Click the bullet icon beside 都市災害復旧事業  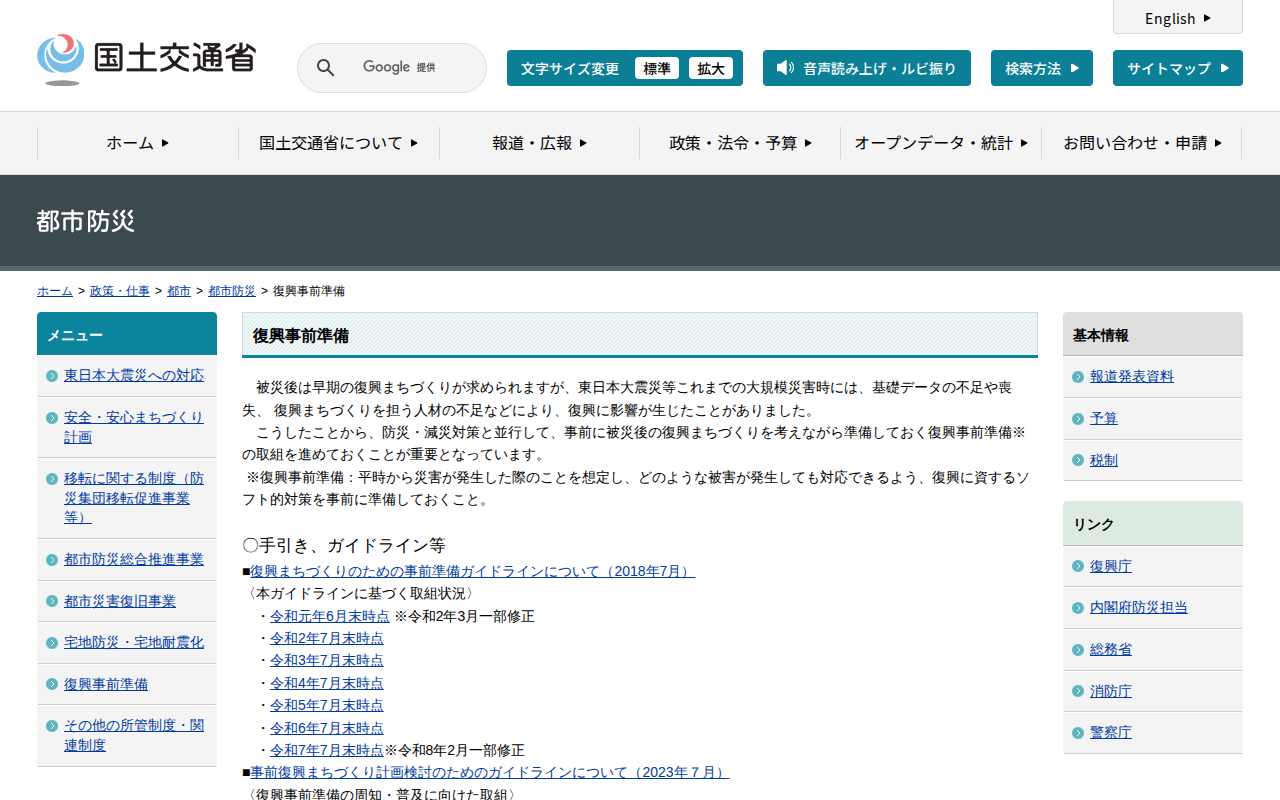(x=52, y=601)
